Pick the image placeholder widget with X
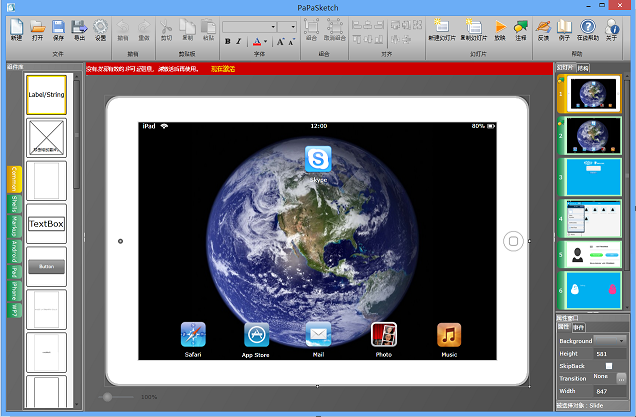This screenshot has height=417, width=636. click(x=46, y=138)
